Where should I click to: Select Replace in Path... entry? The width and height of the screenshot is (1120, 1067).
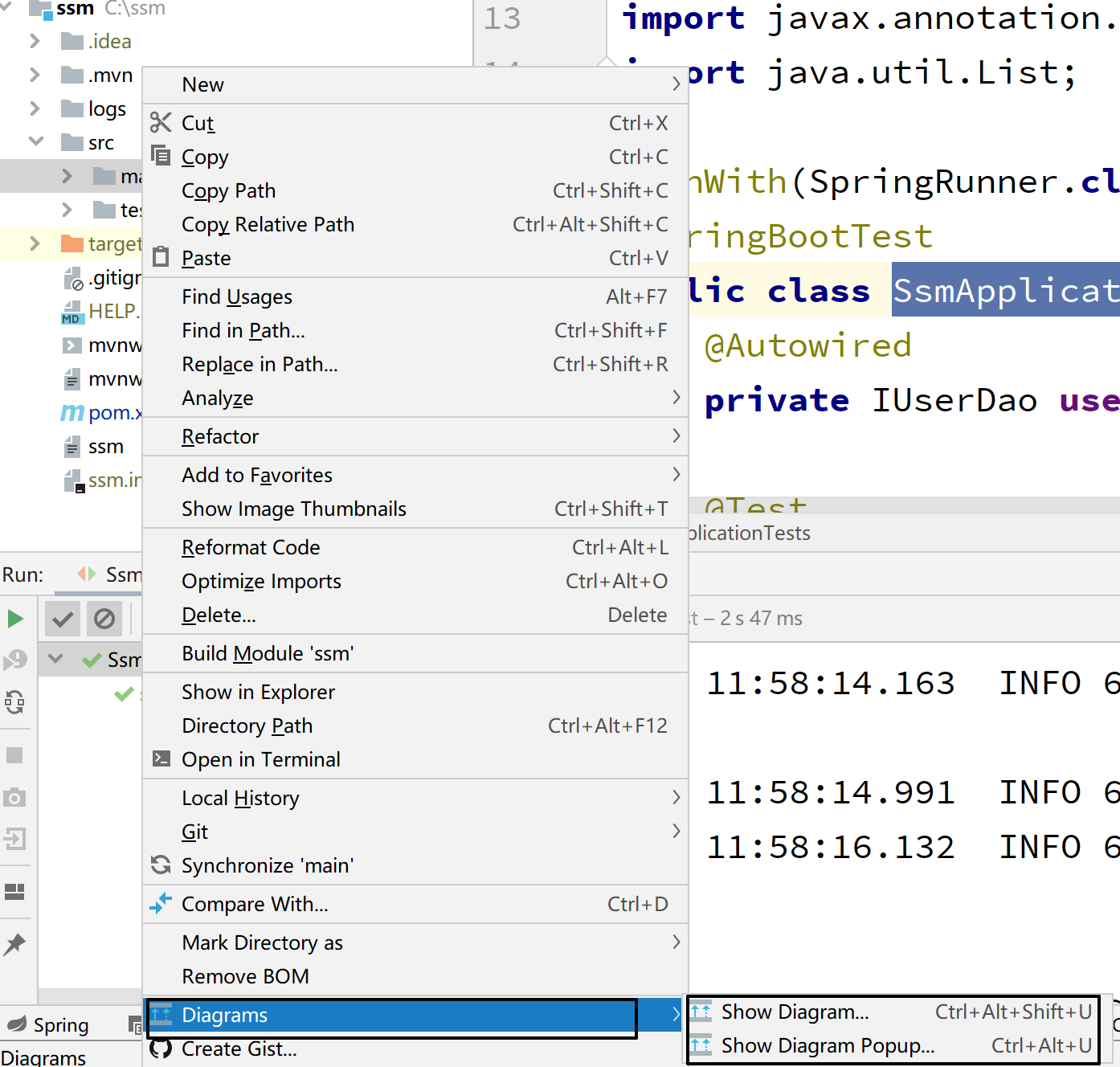tap(415, 364)
